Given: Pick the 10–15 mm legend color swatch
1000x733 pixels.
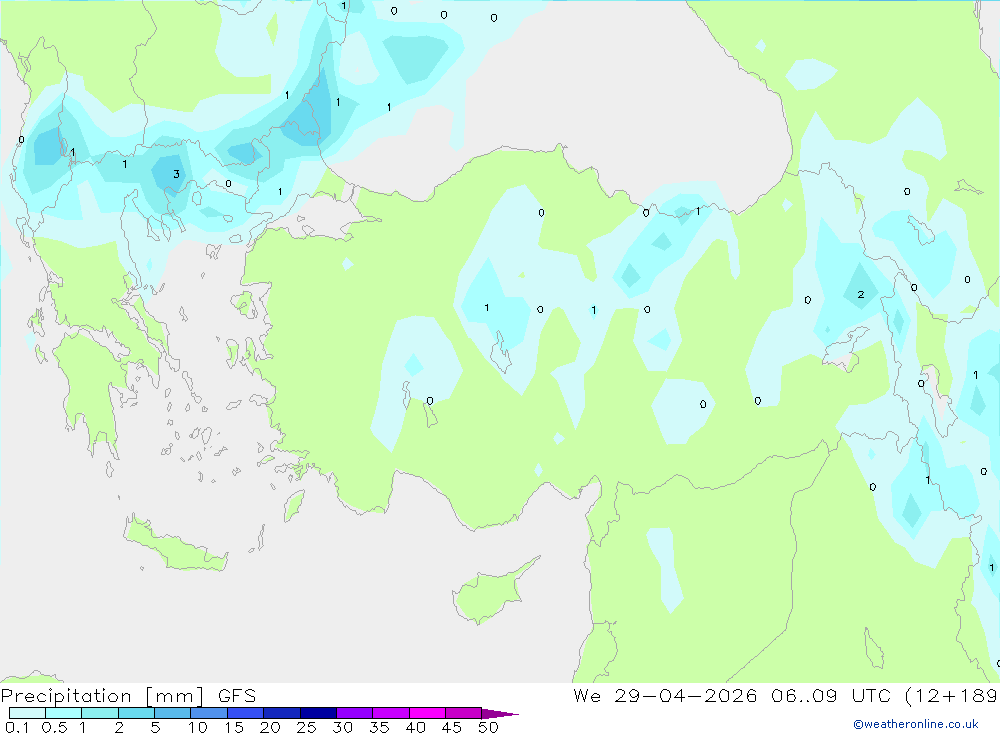Looking at the screenshot, I should [x=209, y=713].
